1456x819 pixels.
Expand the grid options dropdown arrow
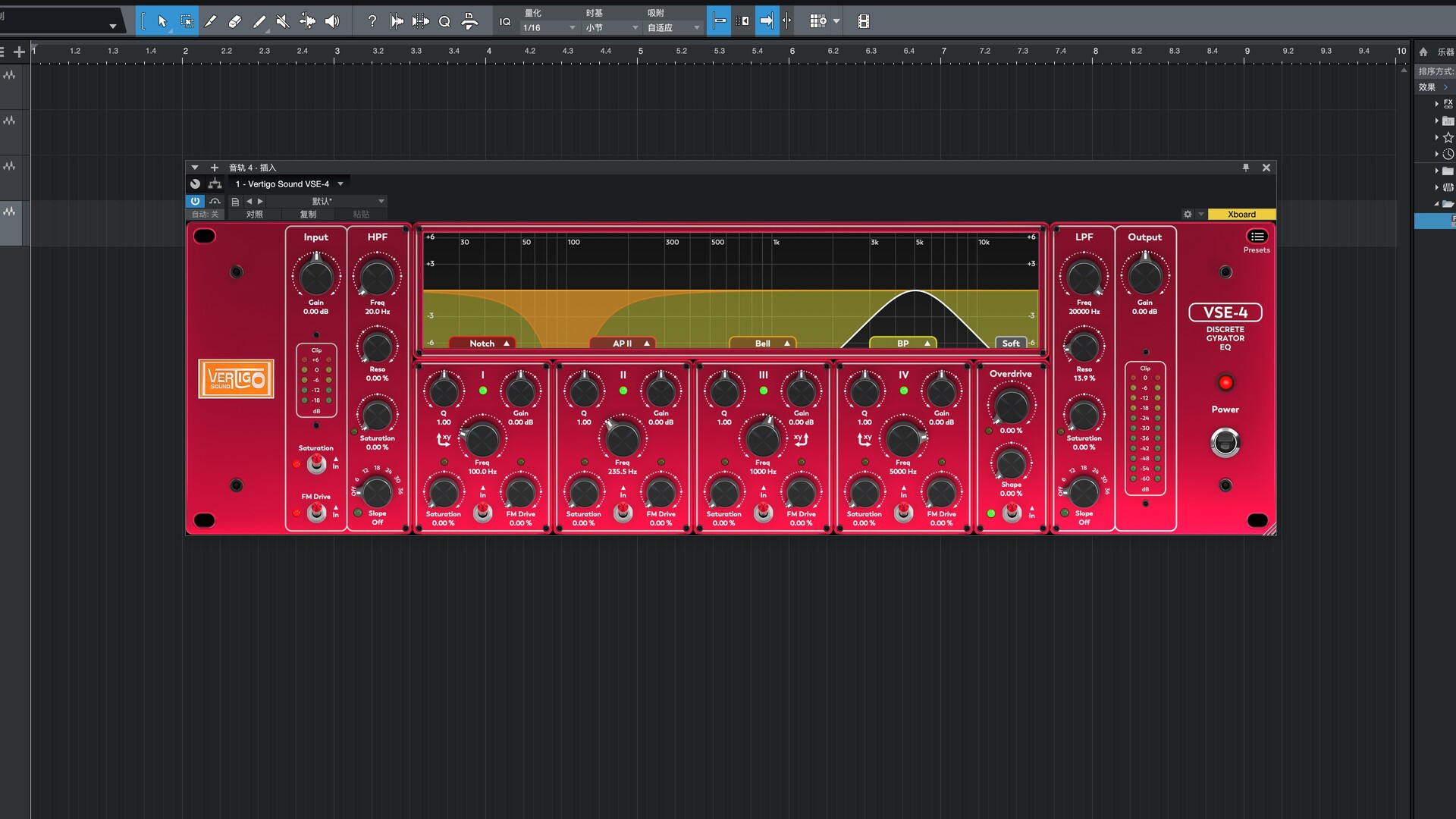pyautogui.click(x=836, y=21)
